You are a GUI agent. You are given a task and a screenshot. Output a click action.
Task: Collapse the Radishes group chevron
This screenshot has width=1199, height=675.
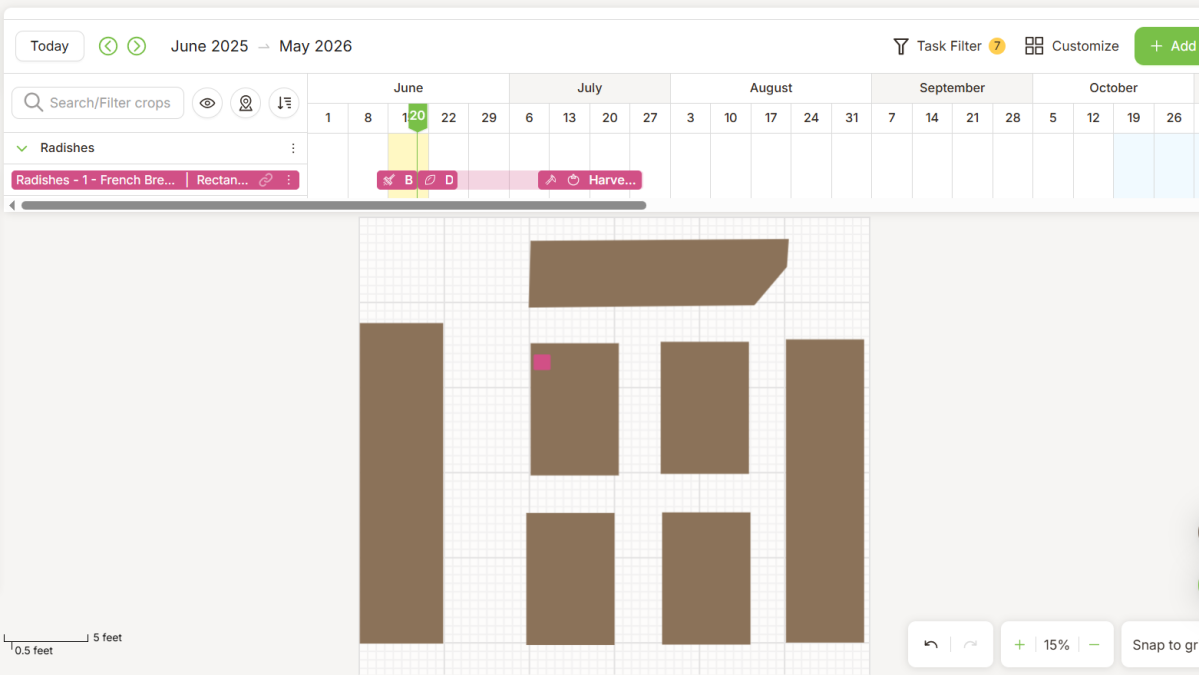(22, 148)
